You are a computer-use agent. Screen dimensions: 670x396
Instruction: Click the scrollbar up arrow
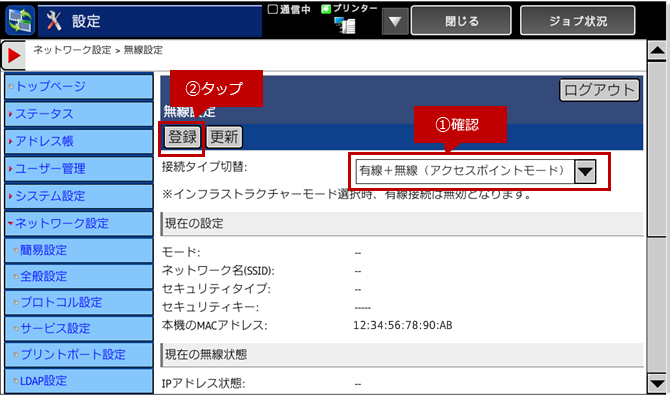(x=657, y=51)
